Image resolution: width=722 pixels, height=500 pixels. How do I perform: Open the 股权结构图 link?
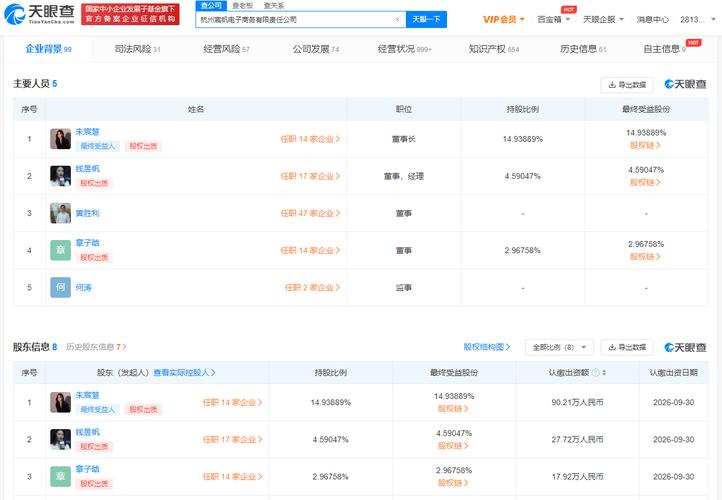tap(487, 347)
